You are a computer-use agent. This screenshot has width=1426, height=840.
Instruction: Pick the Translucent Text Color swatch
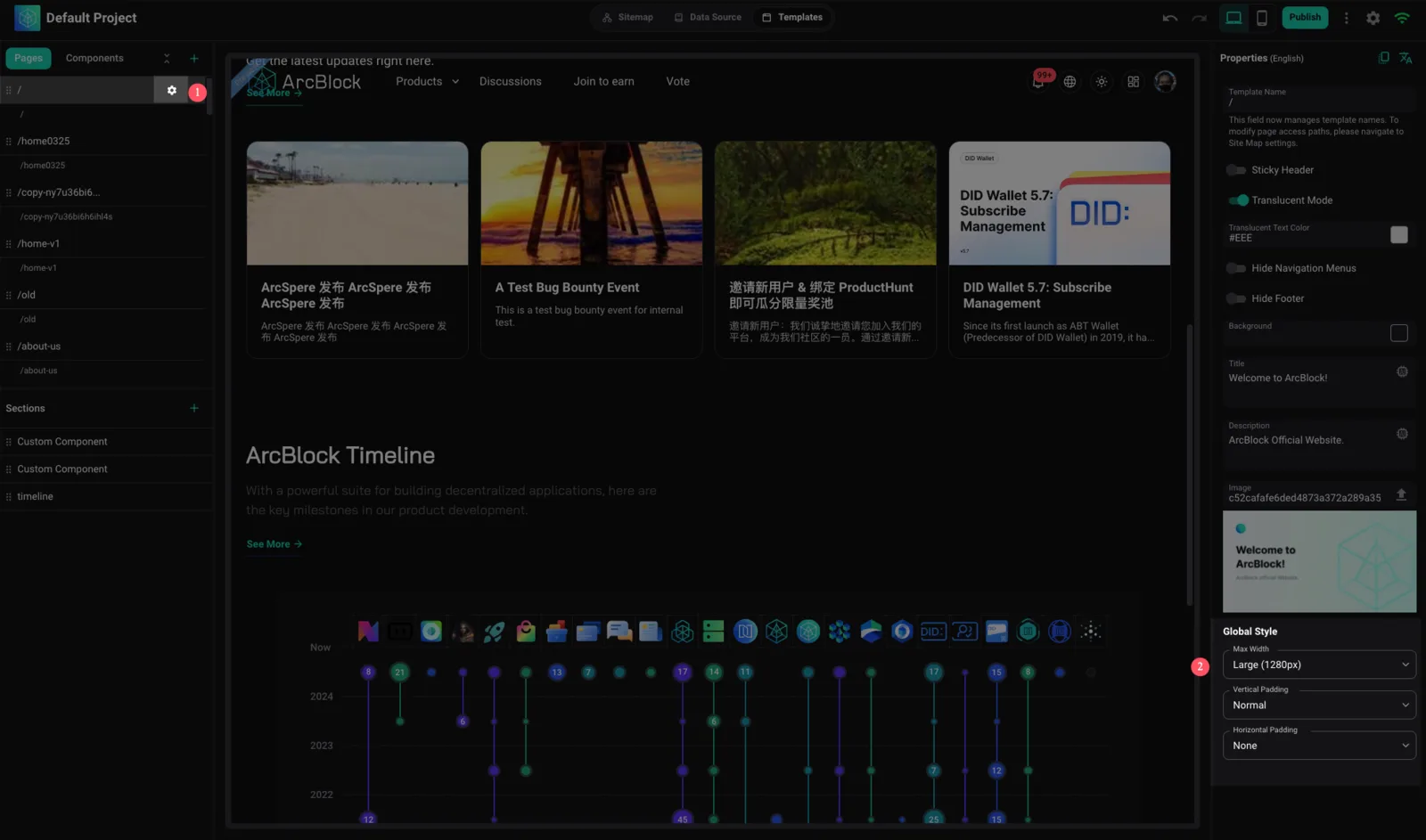point(1399,234)
